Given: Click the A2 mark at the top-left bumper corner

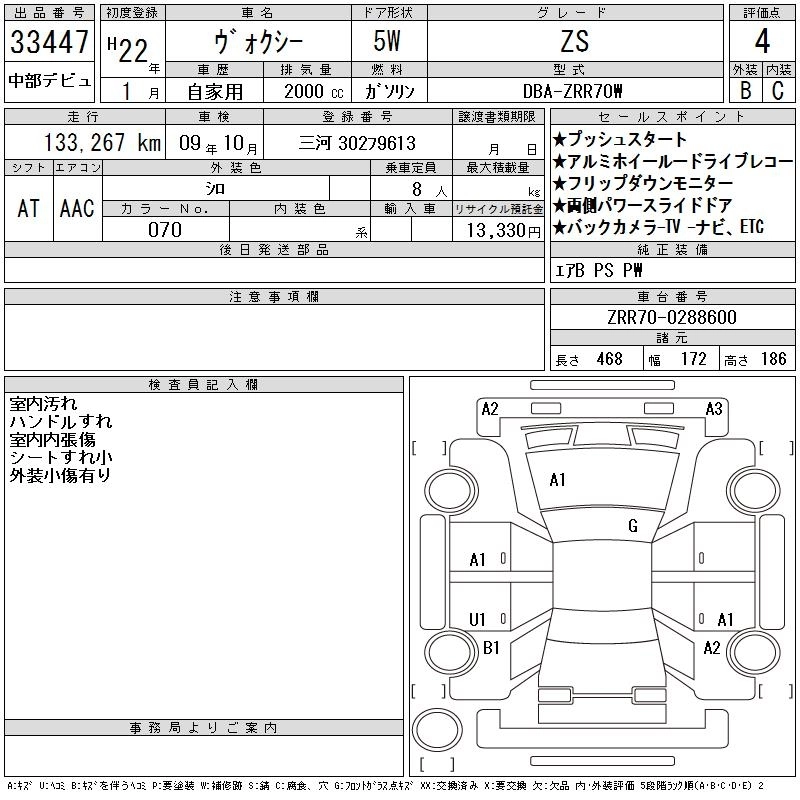Looking at the screenshot, I should click(x=490, y=408).
